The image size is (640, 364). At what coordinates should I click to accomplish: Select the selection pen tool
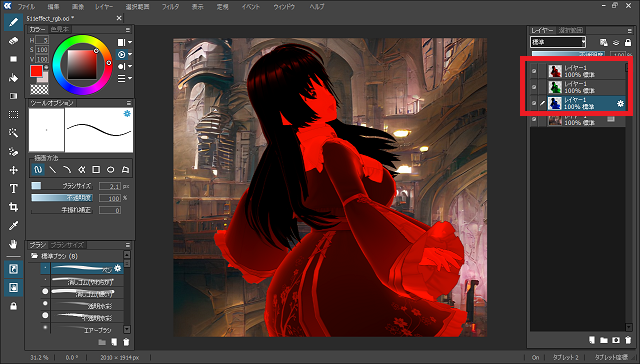point(13,152)
